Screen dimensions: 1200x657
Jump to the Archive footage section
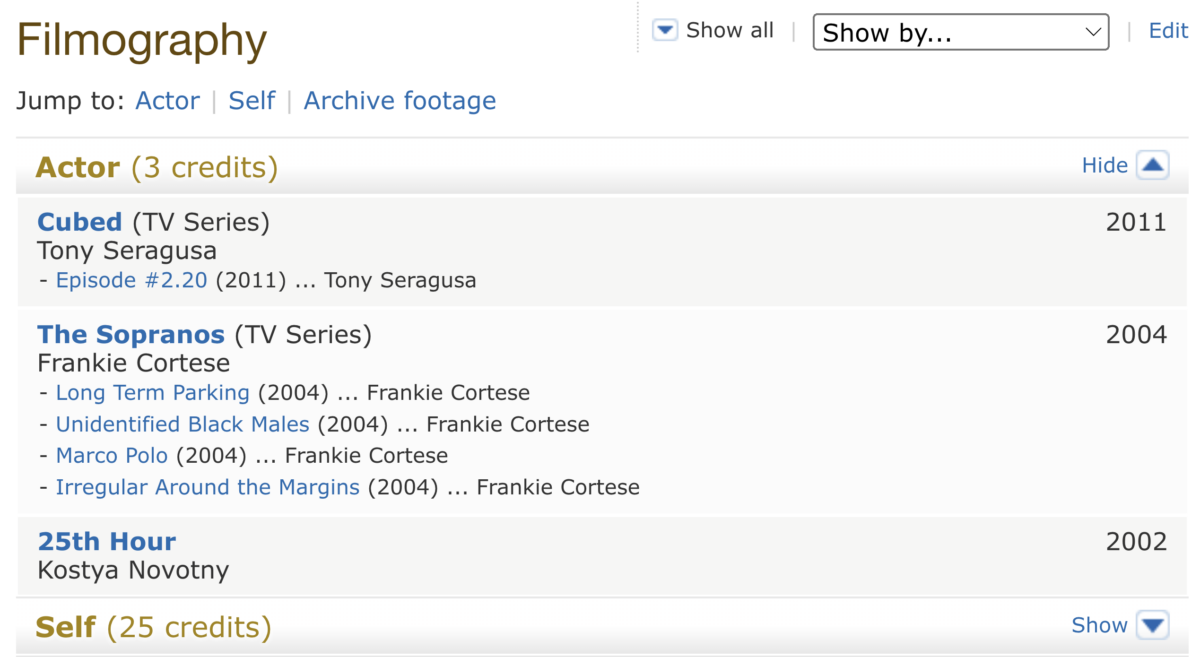tap(400, 101)
